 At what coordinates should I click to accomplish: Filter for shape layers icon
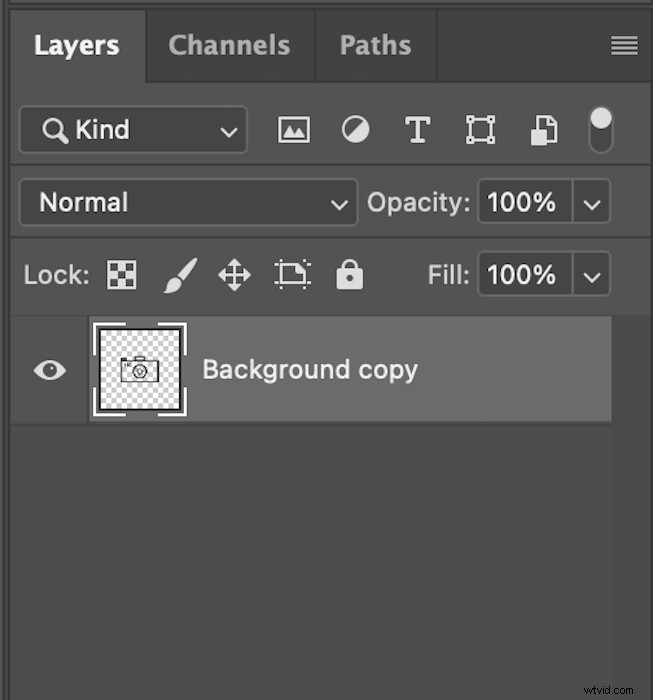tap(480, 130)
